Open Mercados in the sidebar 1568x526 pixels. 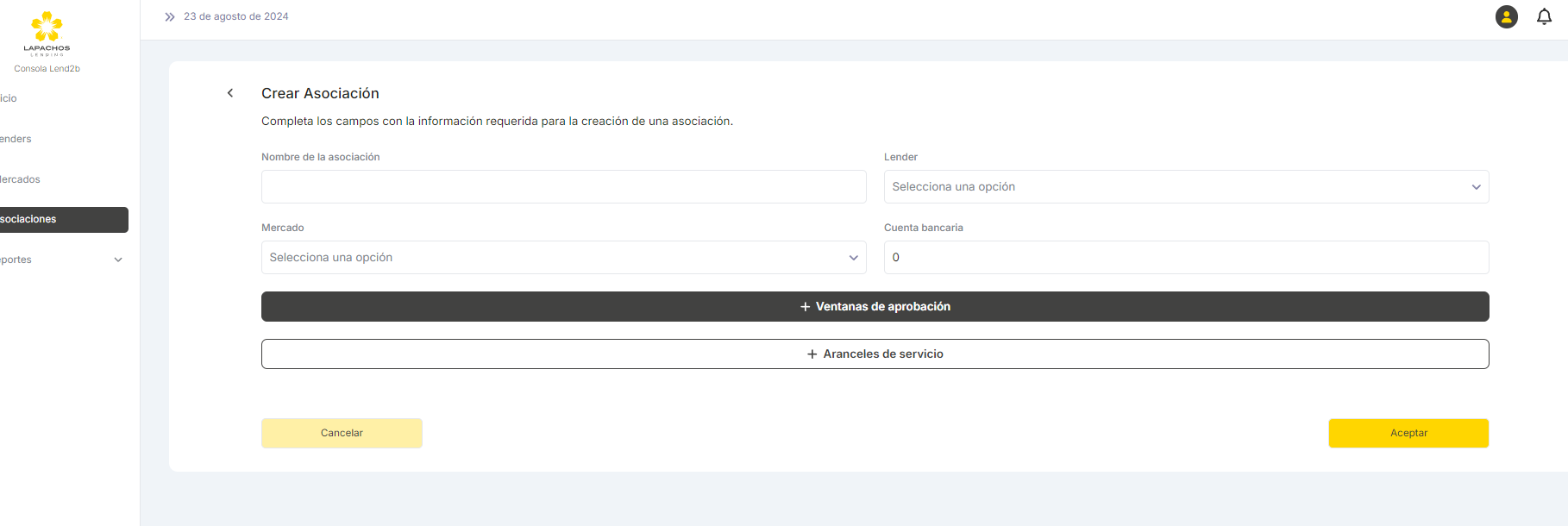(x=22, y=179)
